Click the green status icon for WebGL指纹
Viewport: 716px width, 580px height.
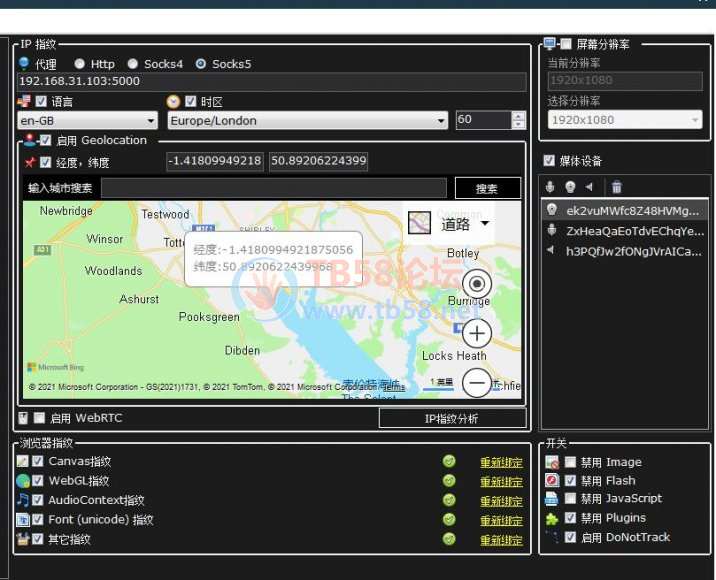click(x=449, y=480)
